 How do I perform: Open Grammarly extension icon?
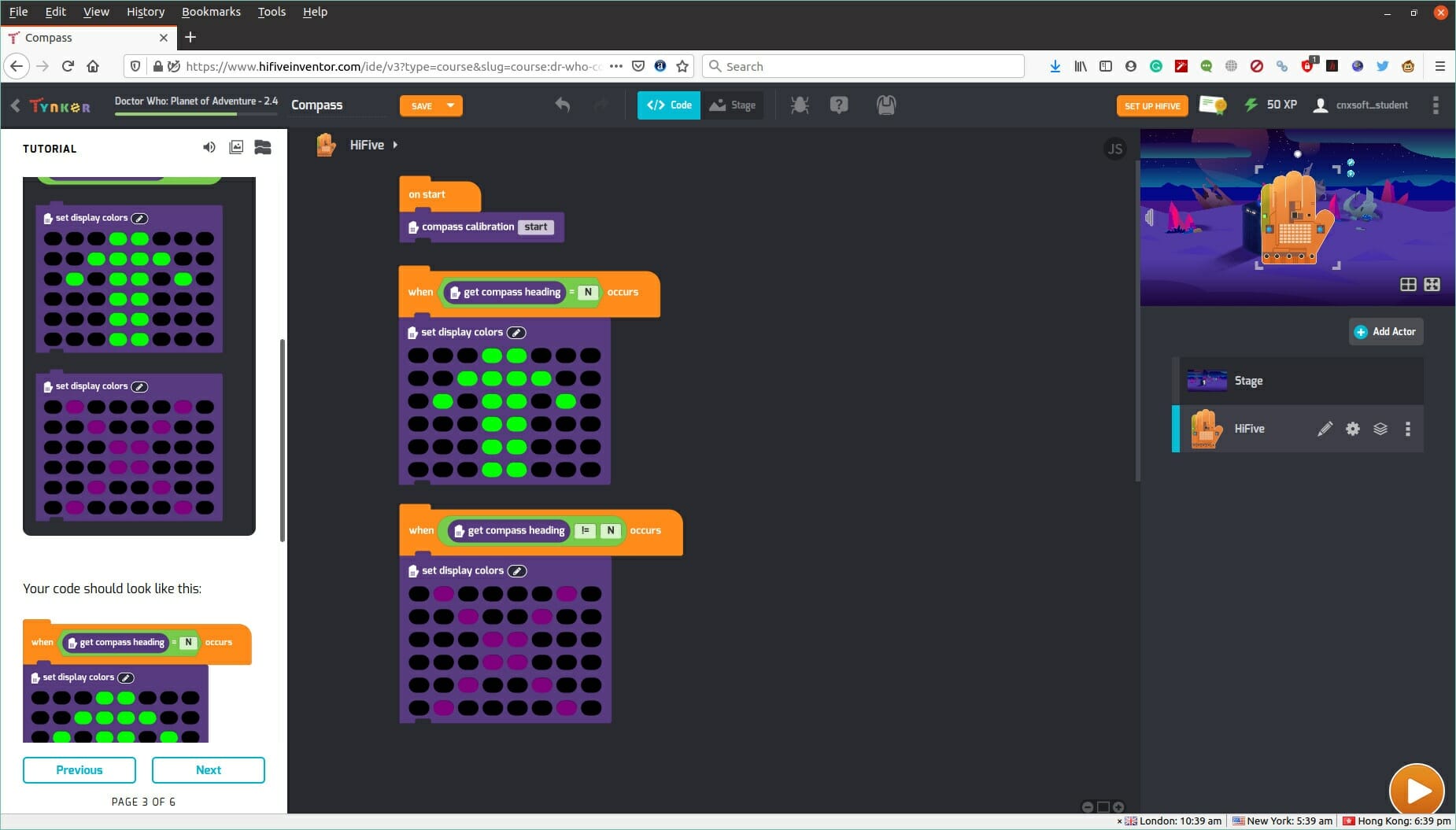click(x=1156, y=66)
